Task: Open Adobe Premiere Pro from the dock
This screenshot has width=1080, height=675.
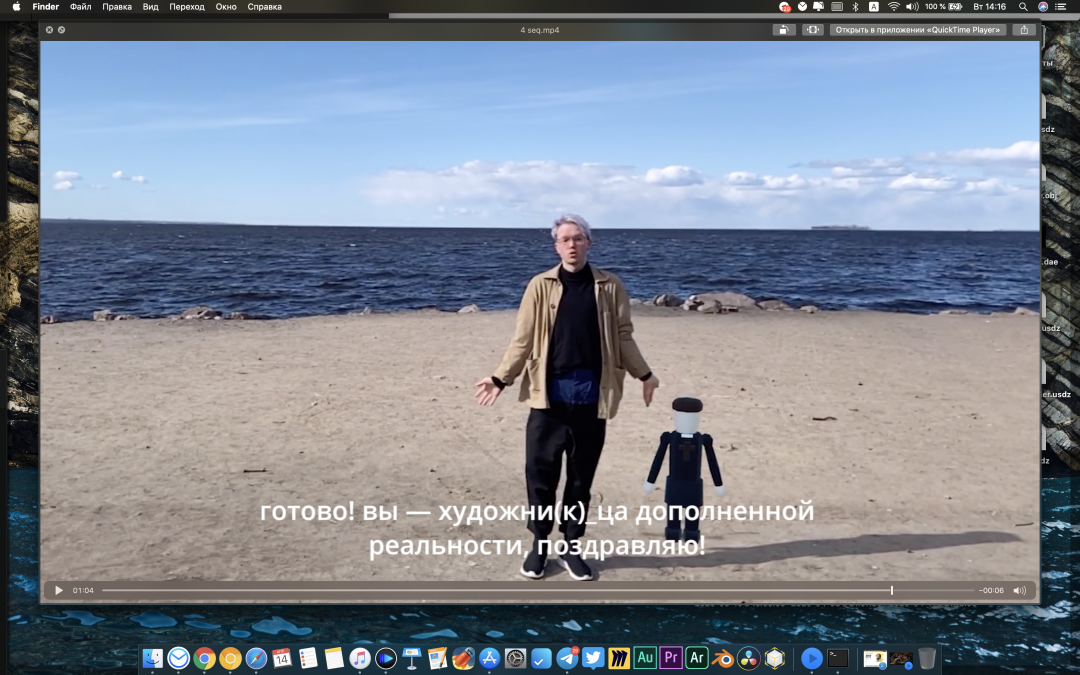Action: [x=671, y=657]
